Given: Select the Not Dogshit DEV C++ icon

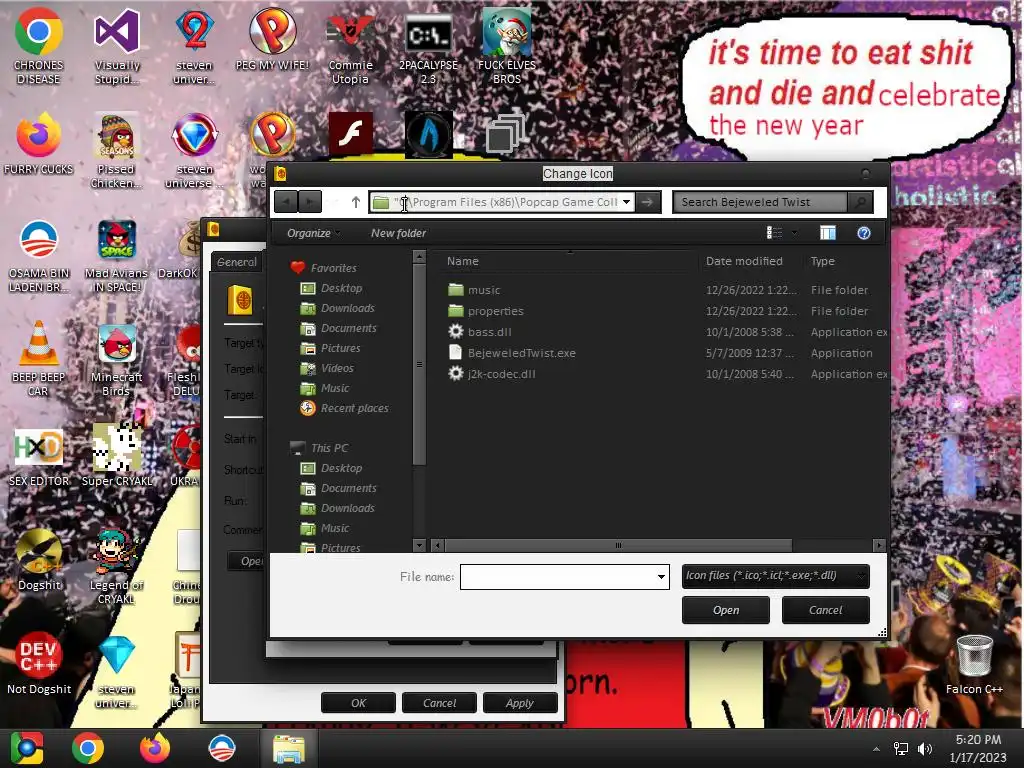Looking at the screenshot, I should pos(39,662).
